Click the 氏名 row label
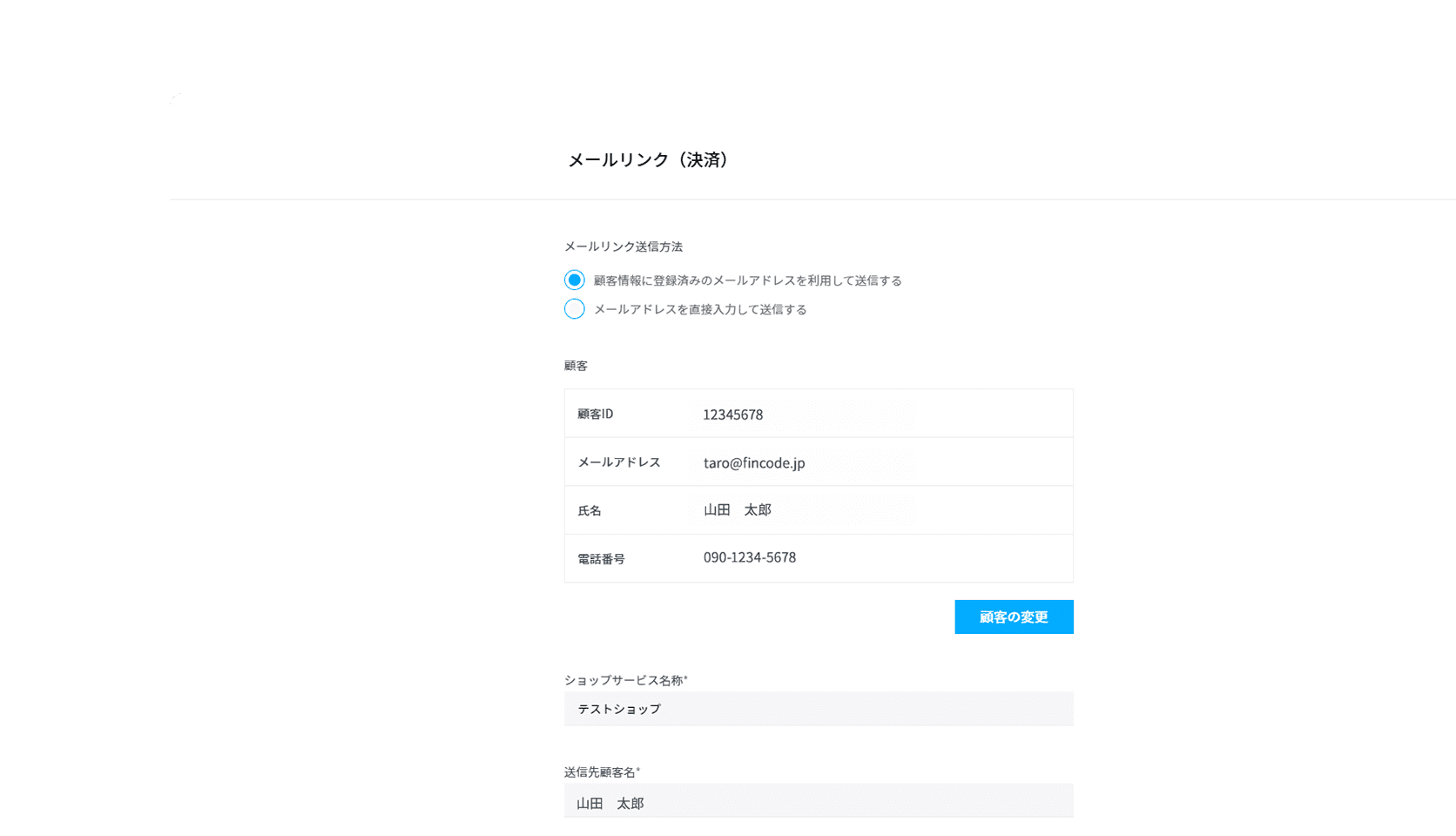The height and width of the screenshot is (836, 1456). (590, 510)
